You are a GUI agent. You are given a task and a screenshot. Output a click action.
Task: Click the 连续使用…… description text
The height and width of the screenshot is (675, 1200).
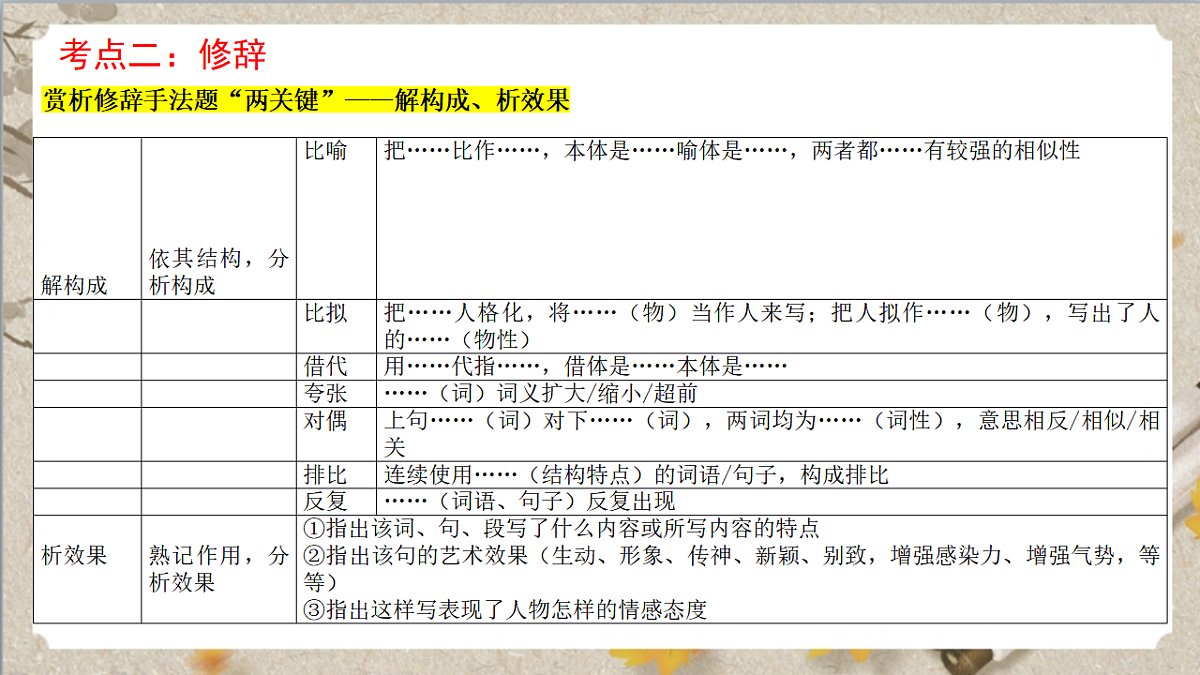click(636, 475)
